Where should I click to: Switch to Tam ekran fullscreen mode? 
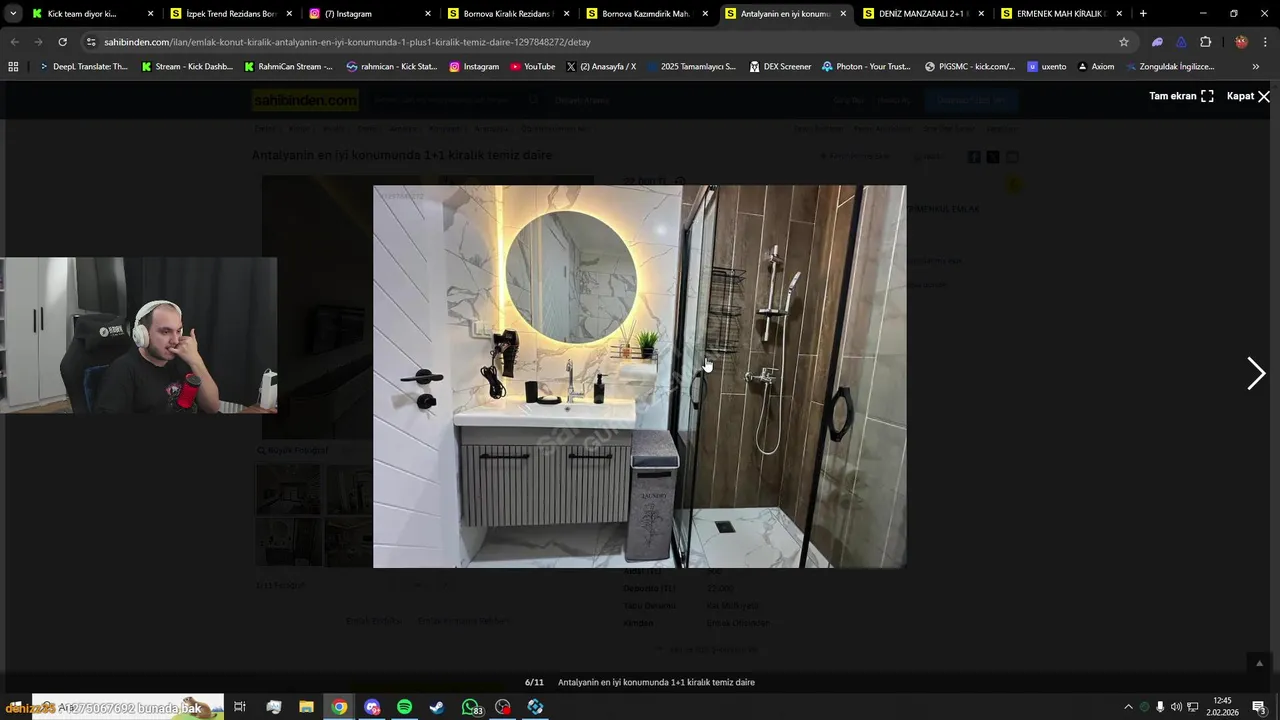(1181, 96)
